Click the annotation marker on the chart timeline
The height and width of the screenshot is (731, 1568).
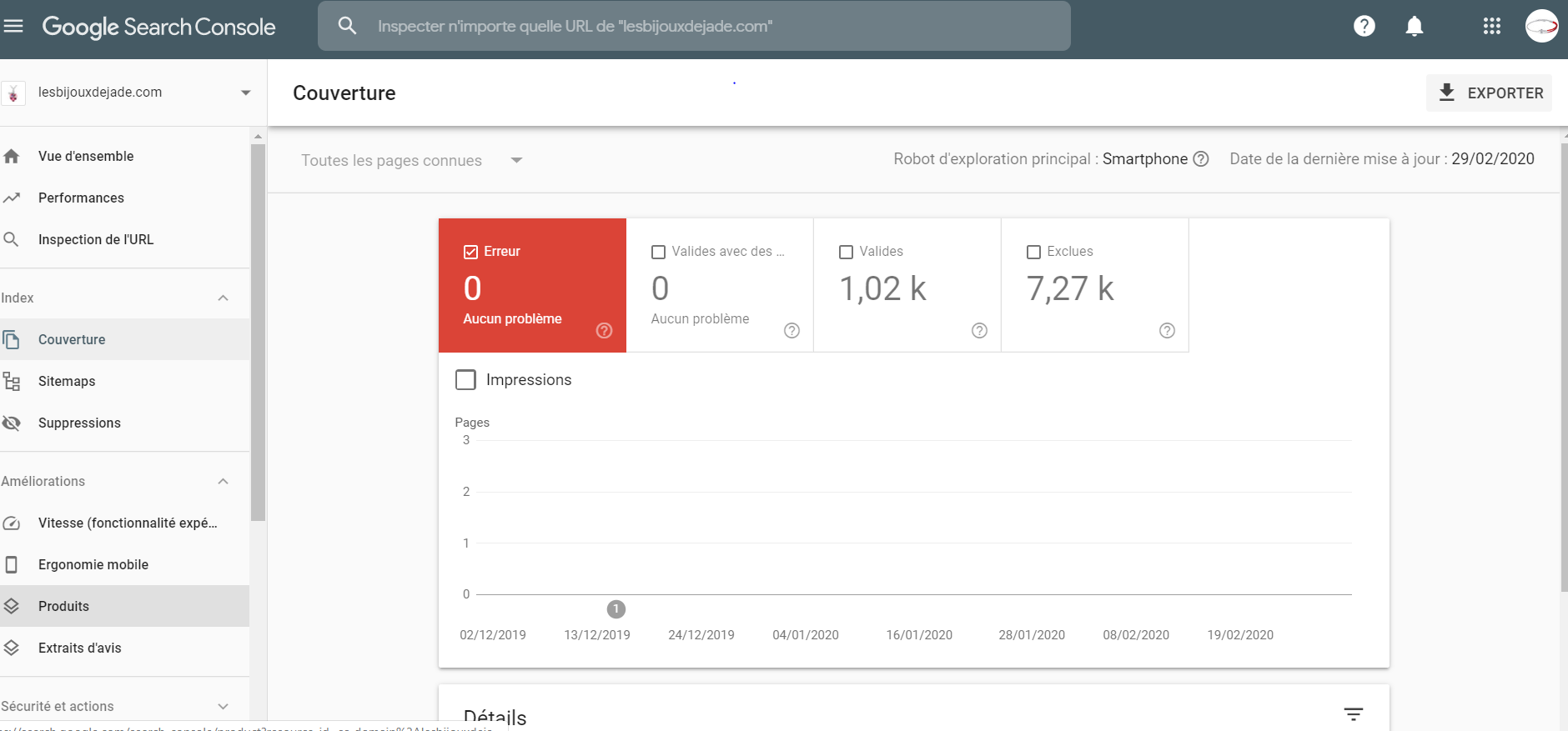tap(616, 609)
